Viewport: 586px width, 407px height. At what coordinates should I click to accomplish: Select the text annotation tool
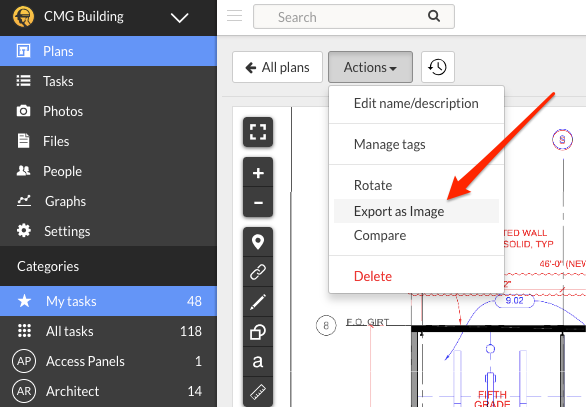point(258,362)
